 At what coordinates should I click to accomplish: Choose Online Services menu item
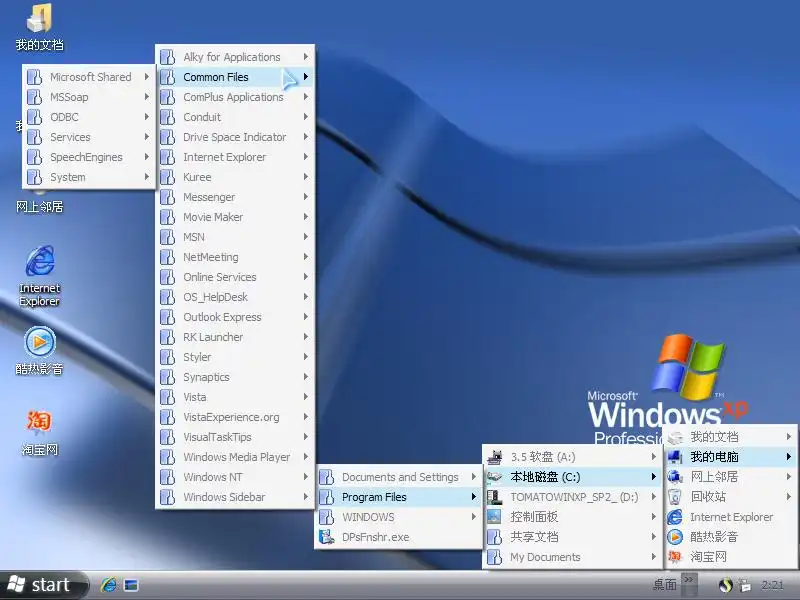tap(235, 277)
